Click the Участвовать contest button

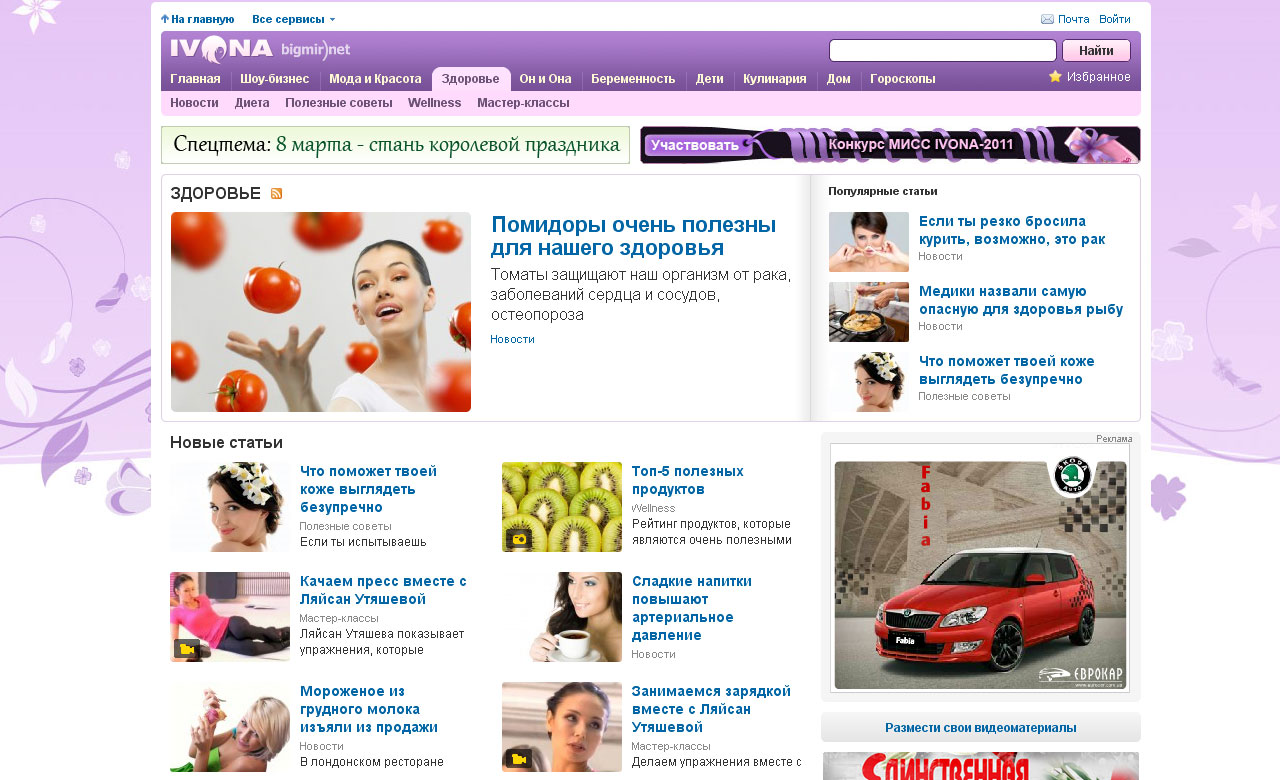(x=698, y=145)
